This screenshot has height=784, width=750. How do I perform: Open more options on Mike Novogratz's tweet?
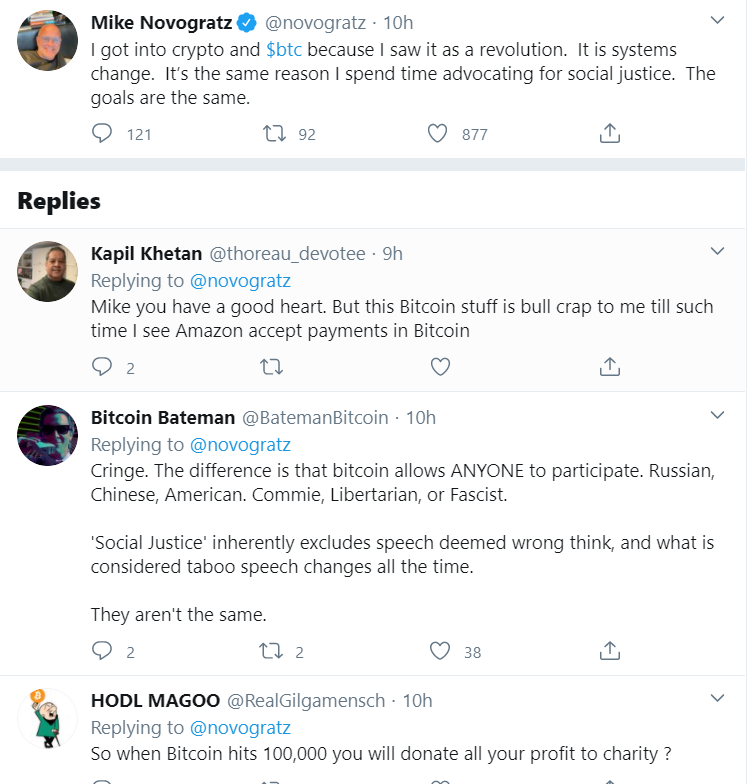coord(717,21)
